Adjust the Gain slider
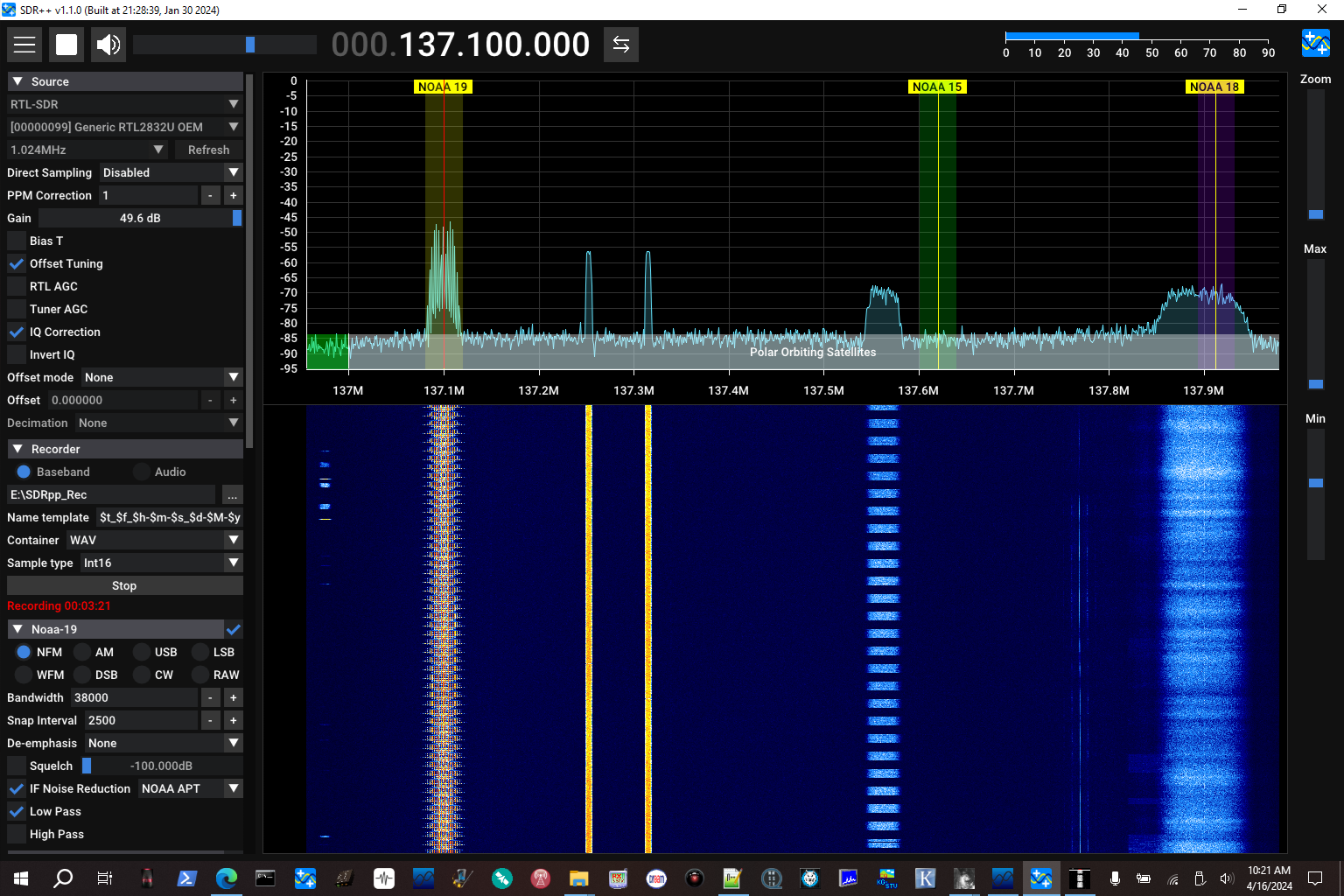Image resolution: width=1344 pixels, height=896 pixels. [140, 218]
